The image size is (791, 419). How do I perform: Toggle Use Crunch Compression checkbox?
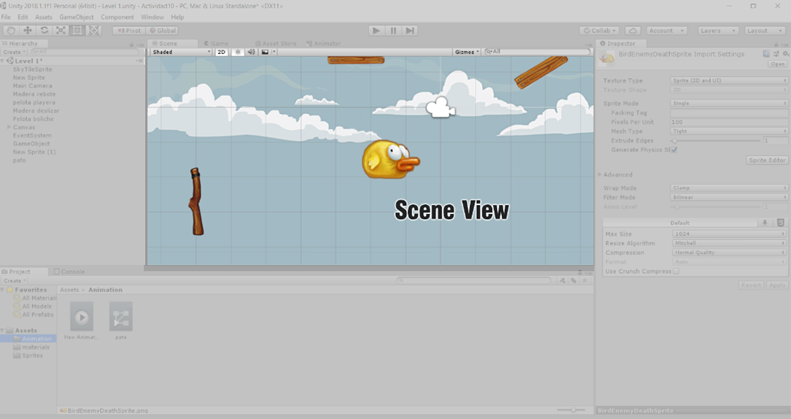tap(675, 271)
